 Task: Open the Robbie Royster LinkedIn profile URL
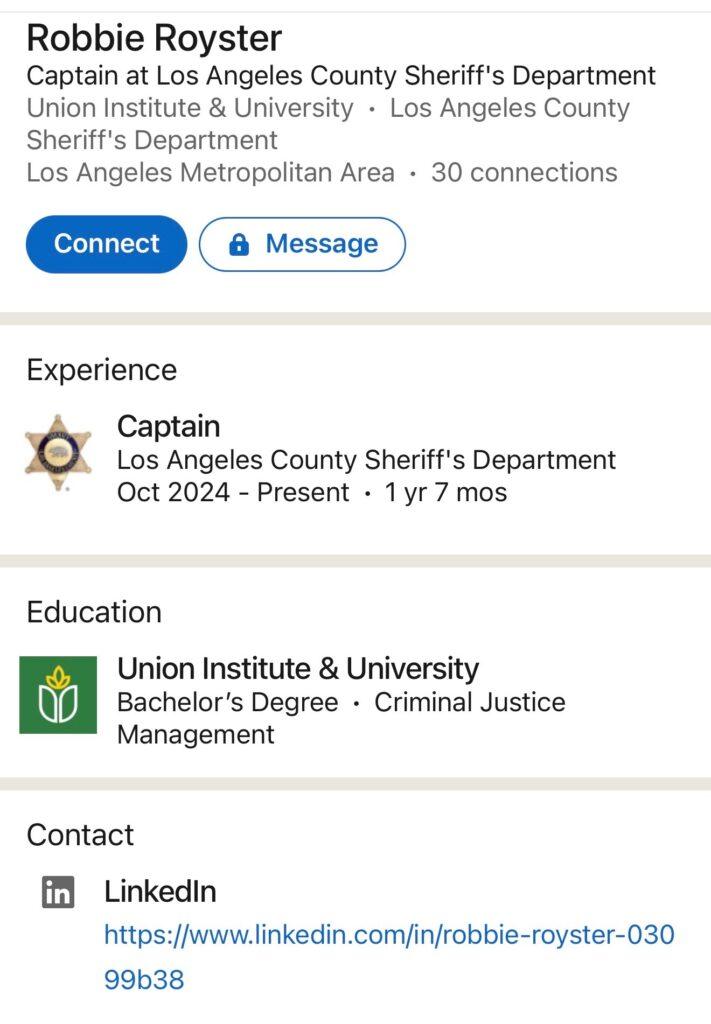tap(388, 936)
